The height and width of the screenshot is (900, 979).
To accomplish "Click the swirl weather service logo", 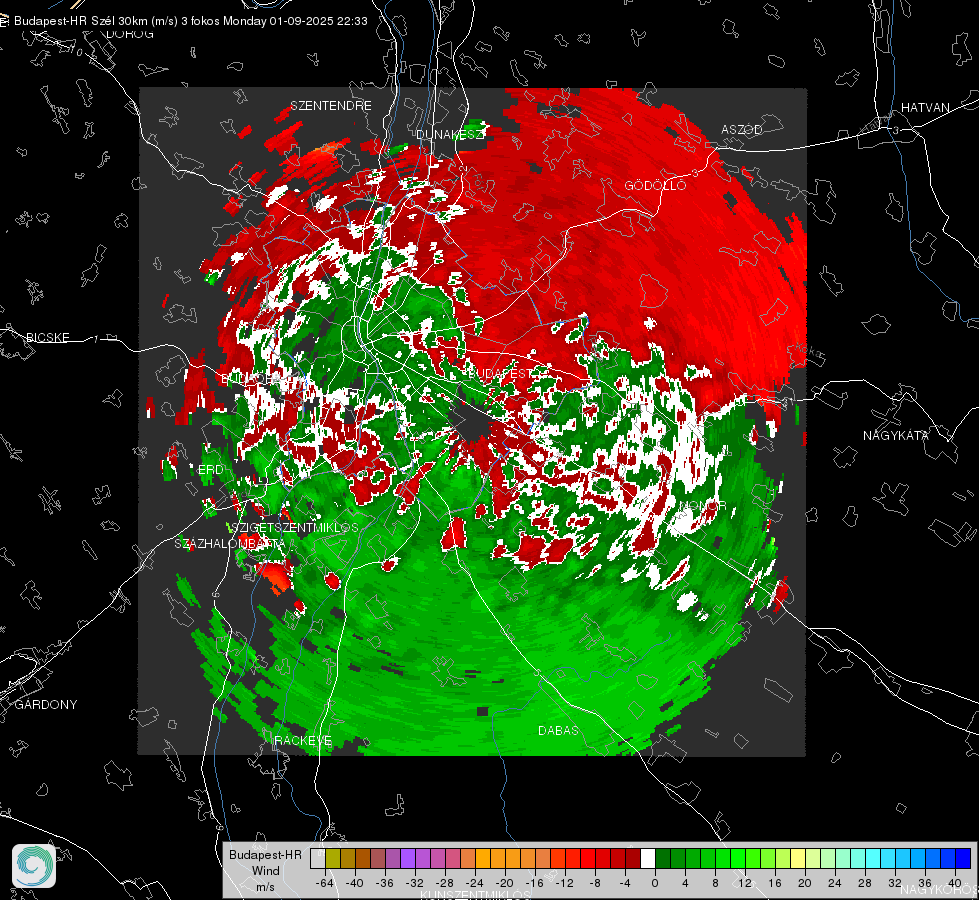I will pos(34,866).
